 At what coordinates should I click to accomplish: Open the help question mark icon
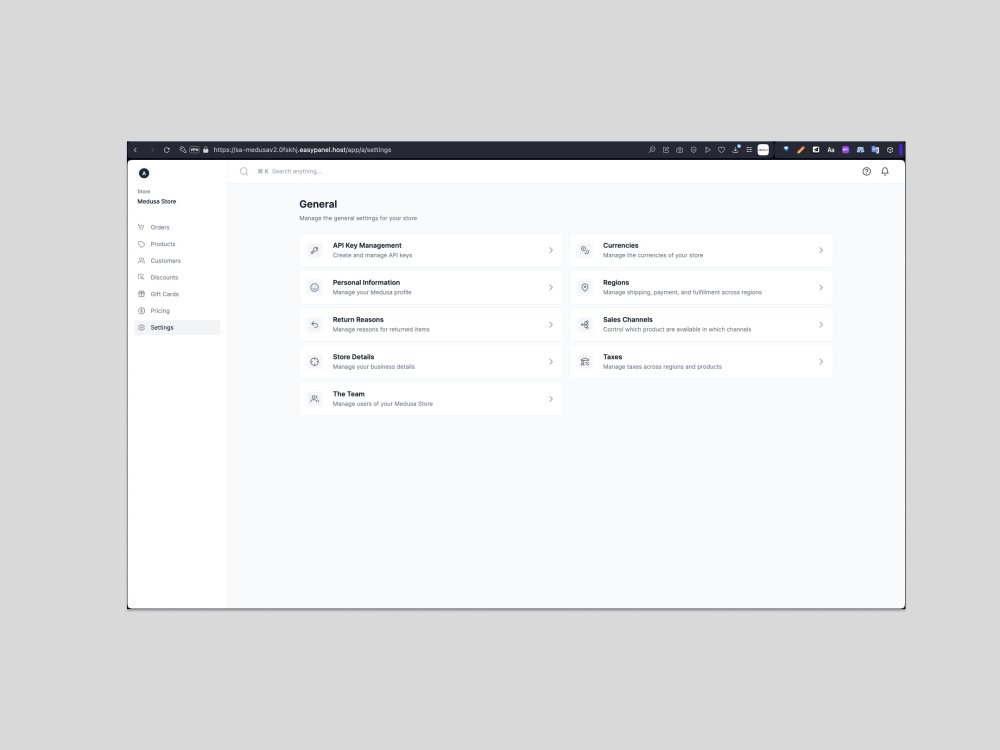coord(866,171)
